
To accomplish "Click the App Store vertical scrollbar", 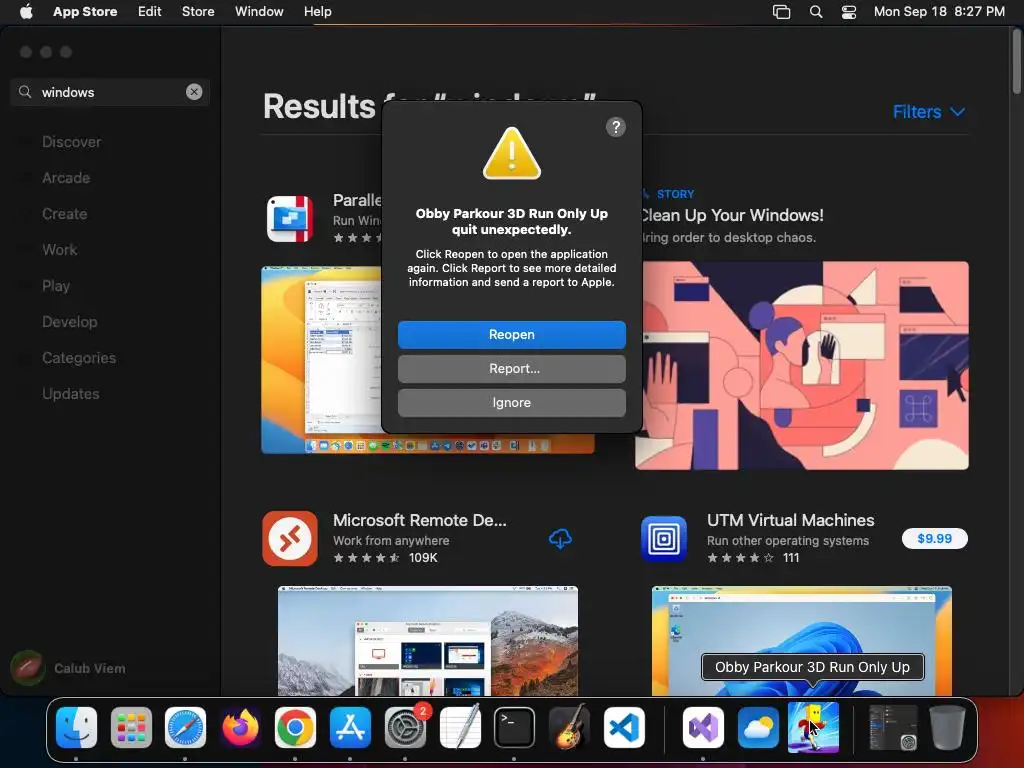I will point(1017,62).
